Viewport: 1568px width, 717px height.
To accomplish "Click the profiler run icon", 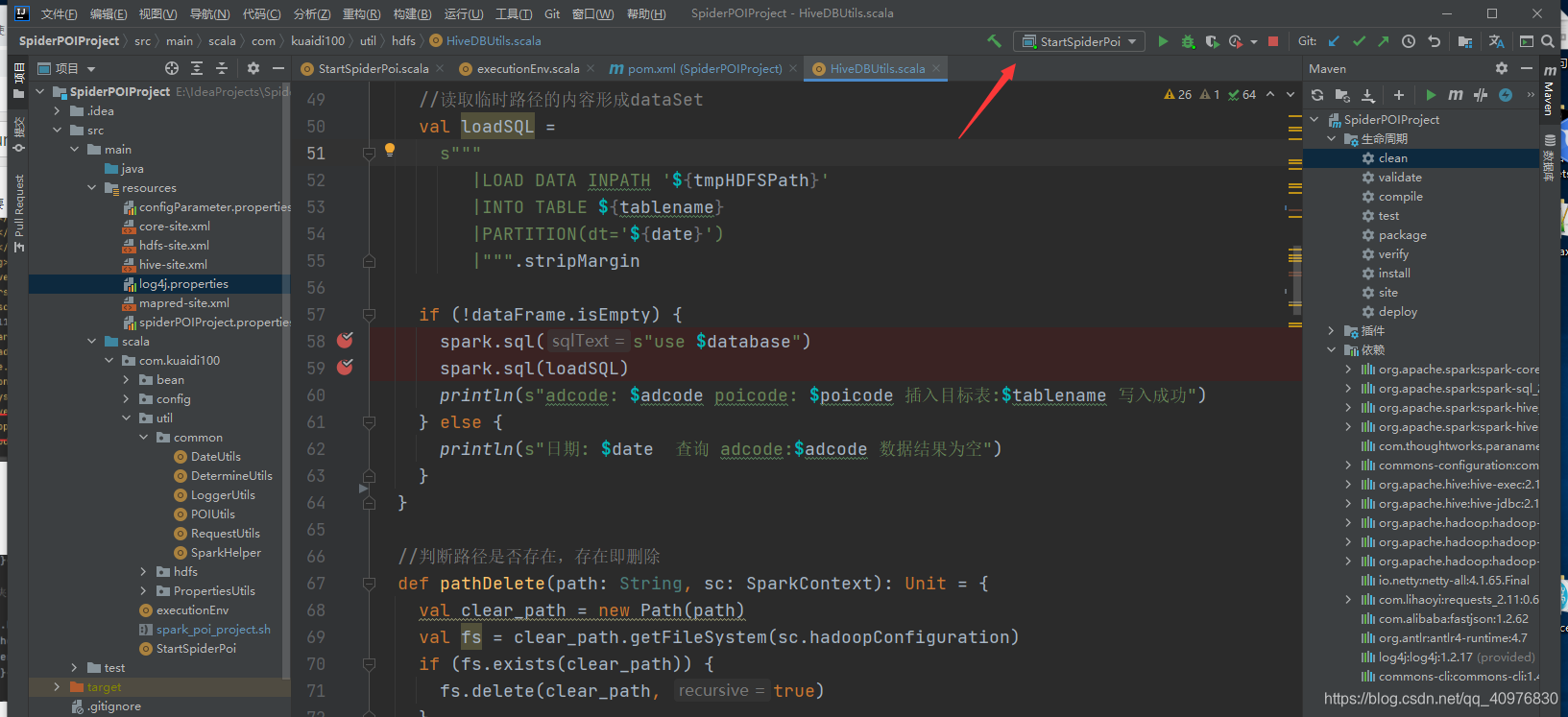I will 1235,41.
